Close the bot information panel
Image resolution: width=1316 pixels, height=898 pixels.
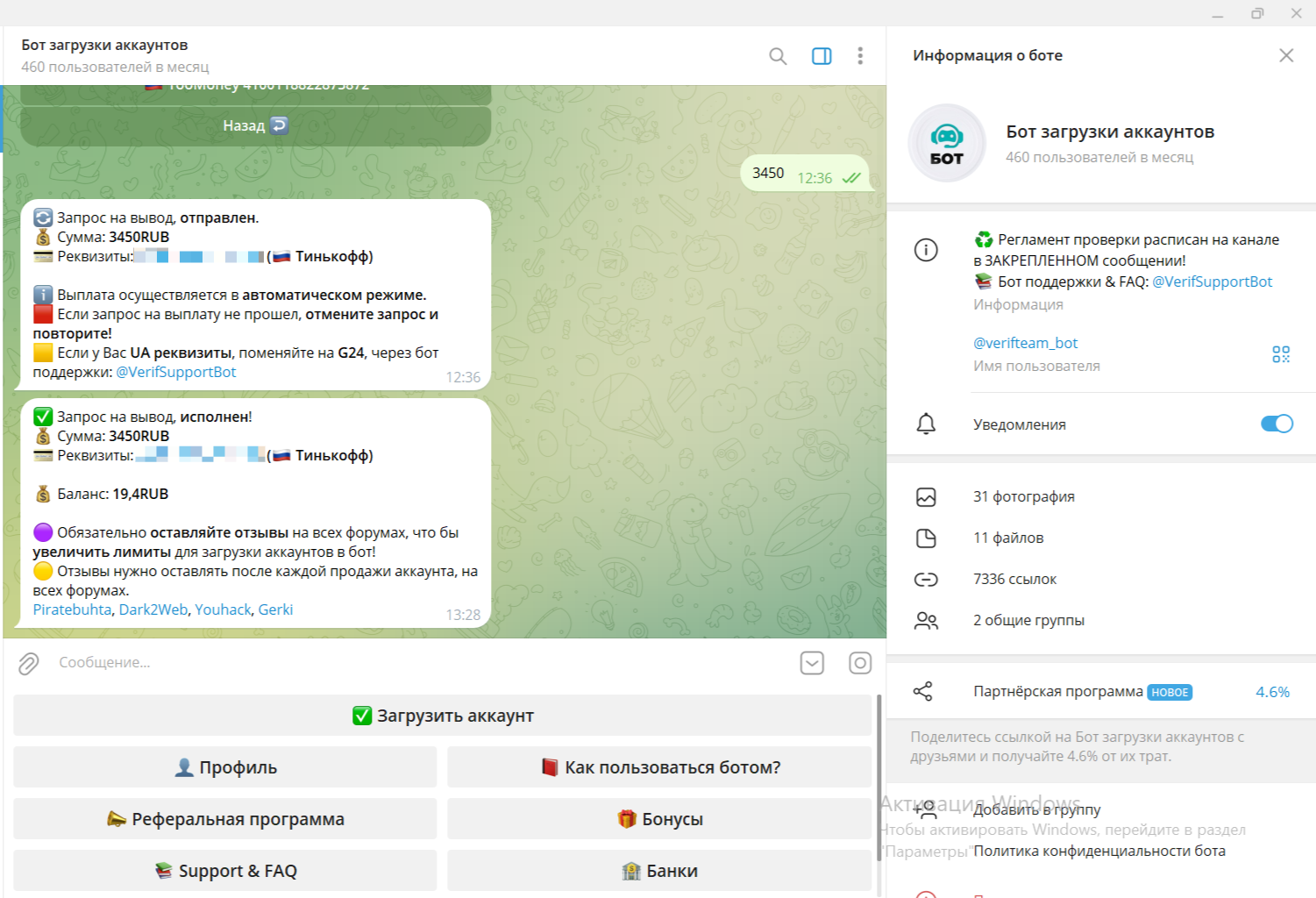pyautogui.click(x=1286, y=55)
